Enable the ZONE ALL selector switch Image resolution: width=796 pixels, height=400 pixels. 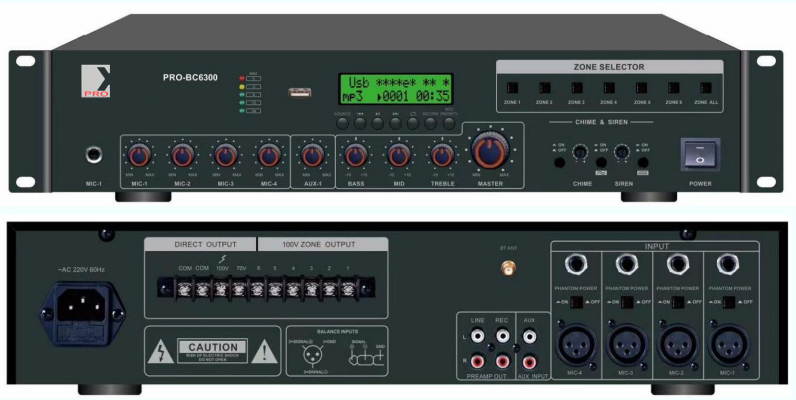[705, 87]
